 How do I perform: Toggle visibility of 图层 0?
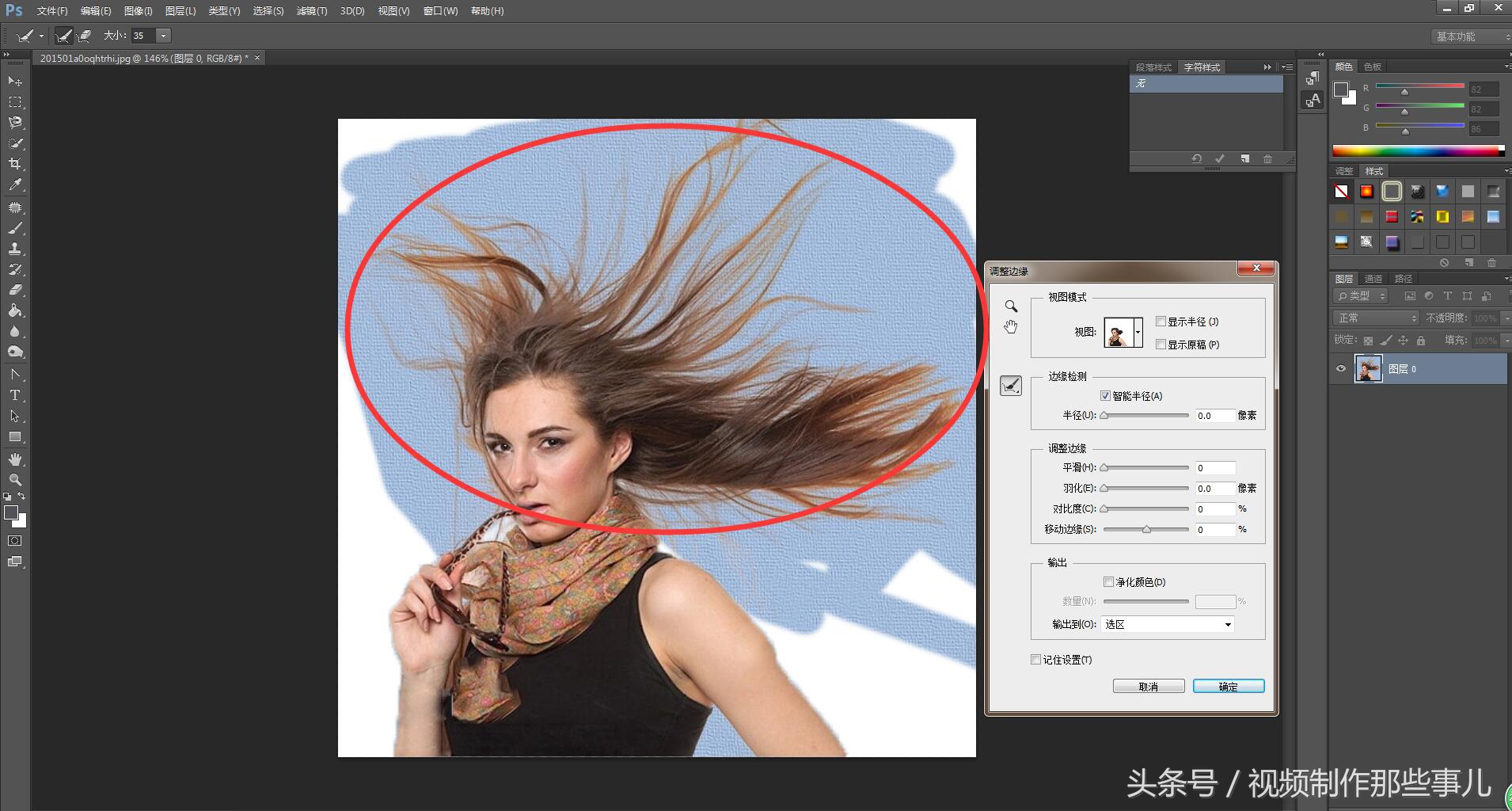pos(1341,369)
